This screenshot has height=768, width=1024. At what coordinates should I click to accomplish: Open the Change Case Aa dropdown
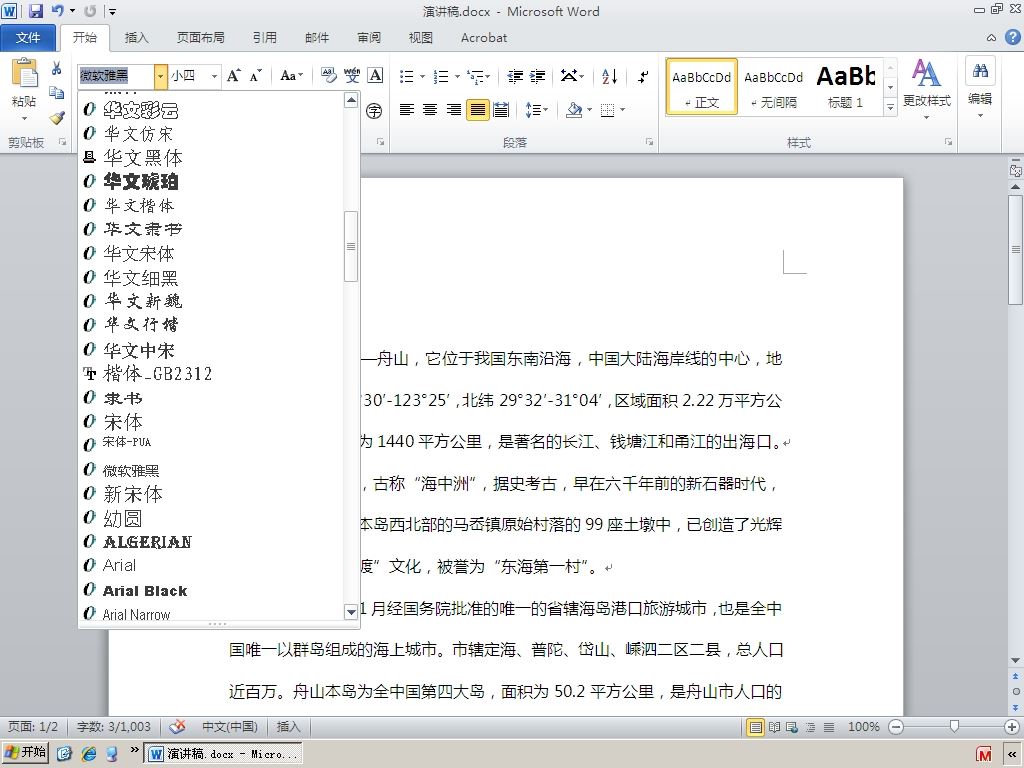pyautogui.click(x=291, y=76)
